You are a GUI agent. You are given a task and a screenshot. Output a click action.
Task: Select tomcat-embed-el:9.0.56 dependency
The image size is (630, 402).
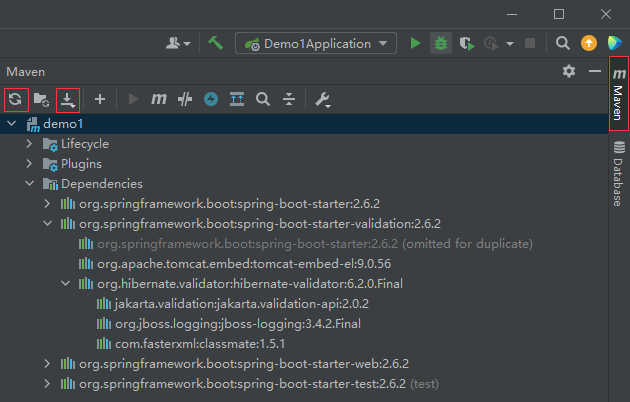tap(244, 264)
